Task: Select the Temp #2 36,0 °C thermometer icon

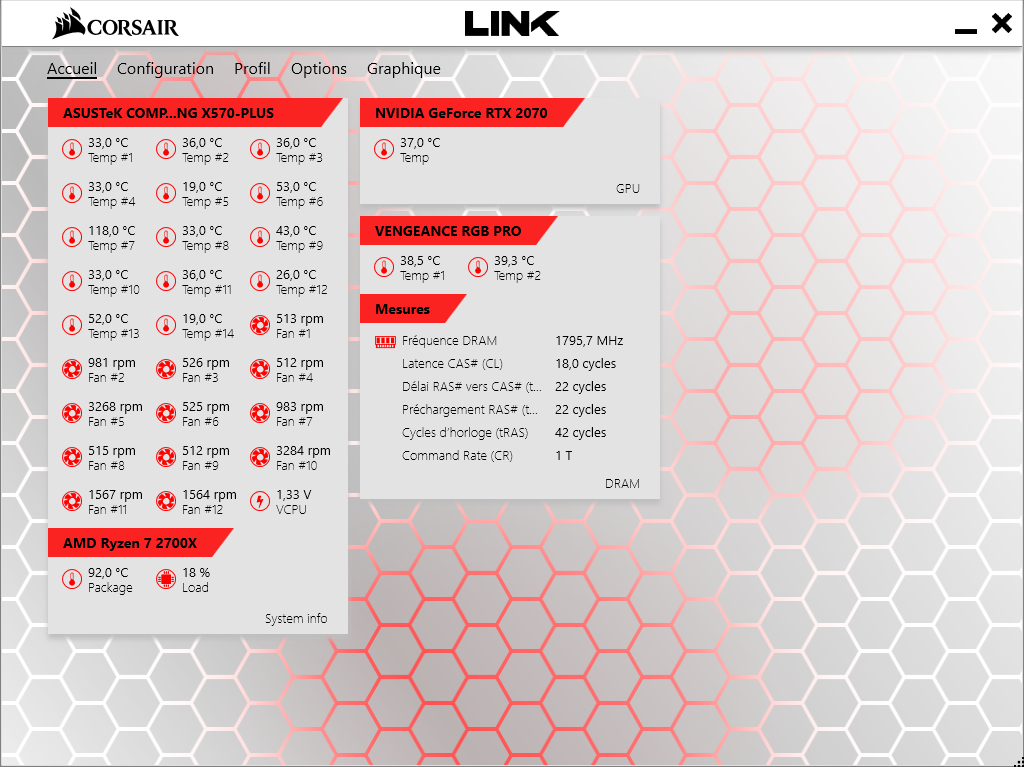Action: click(x=166, y=150)
